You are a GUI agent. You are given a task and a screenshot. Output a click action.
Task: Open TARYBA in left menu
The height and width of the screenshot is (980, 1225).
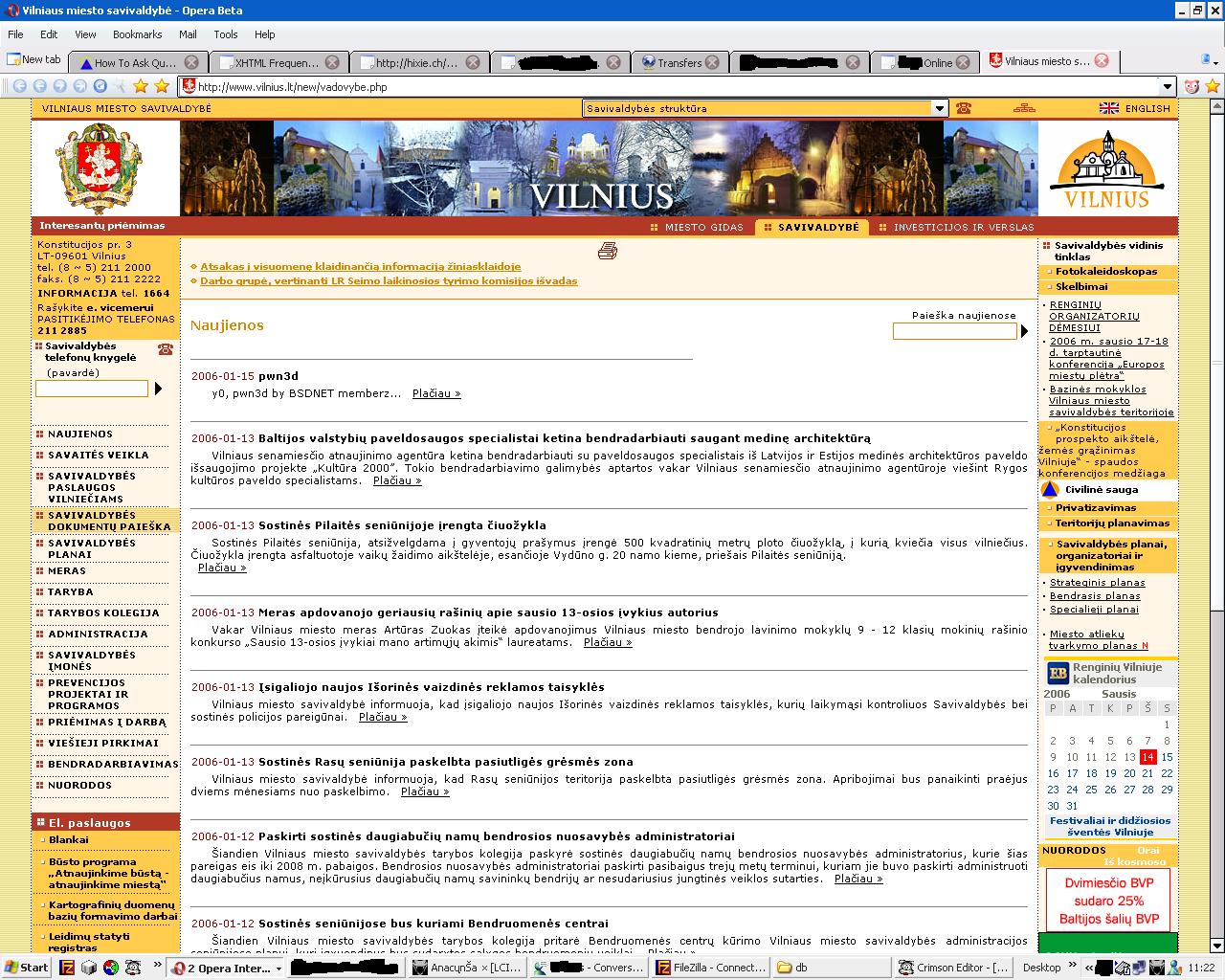tap(71, 592)
